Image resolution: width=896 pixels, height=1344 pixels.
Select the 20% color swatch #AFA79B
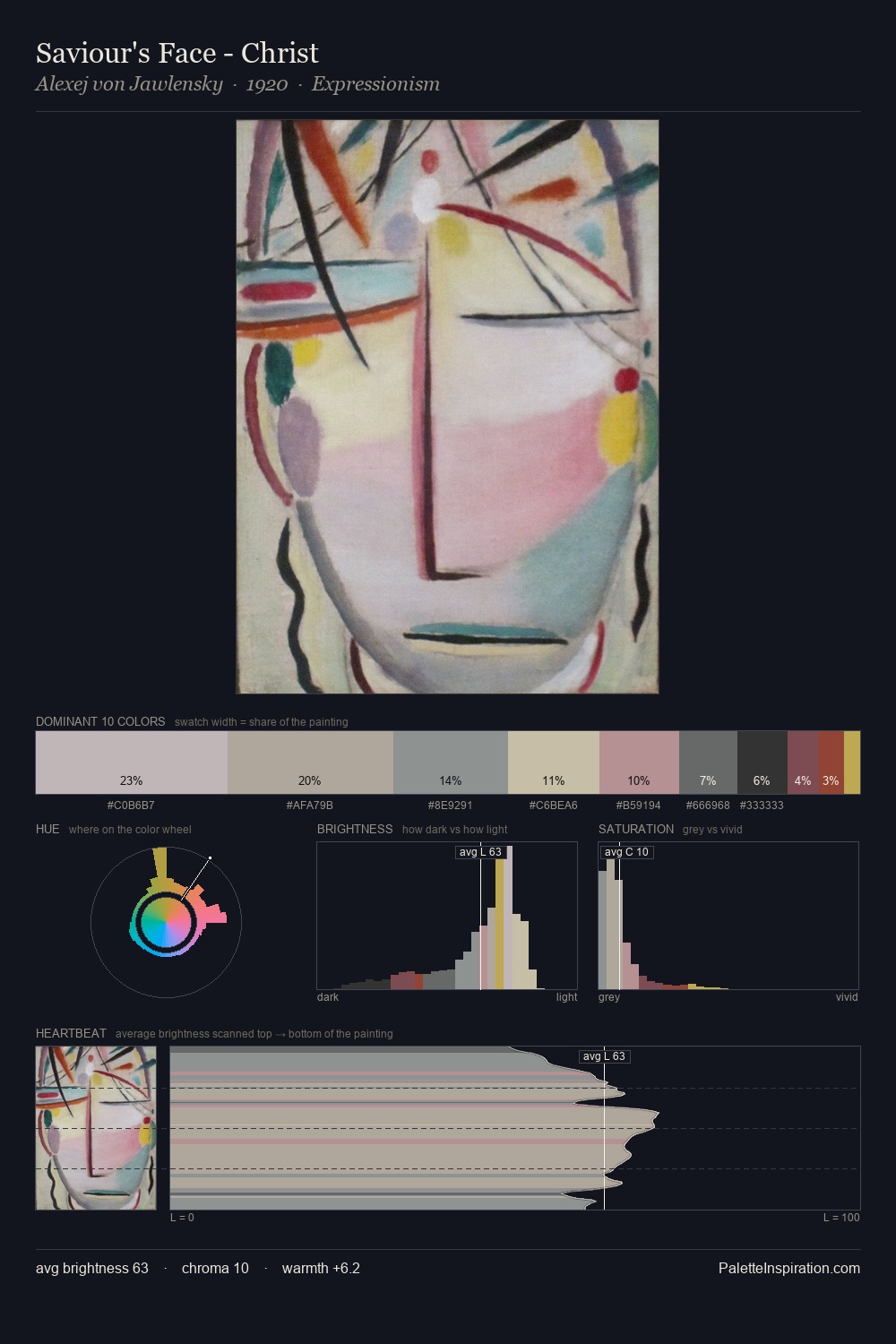click(x=310, y=762)
